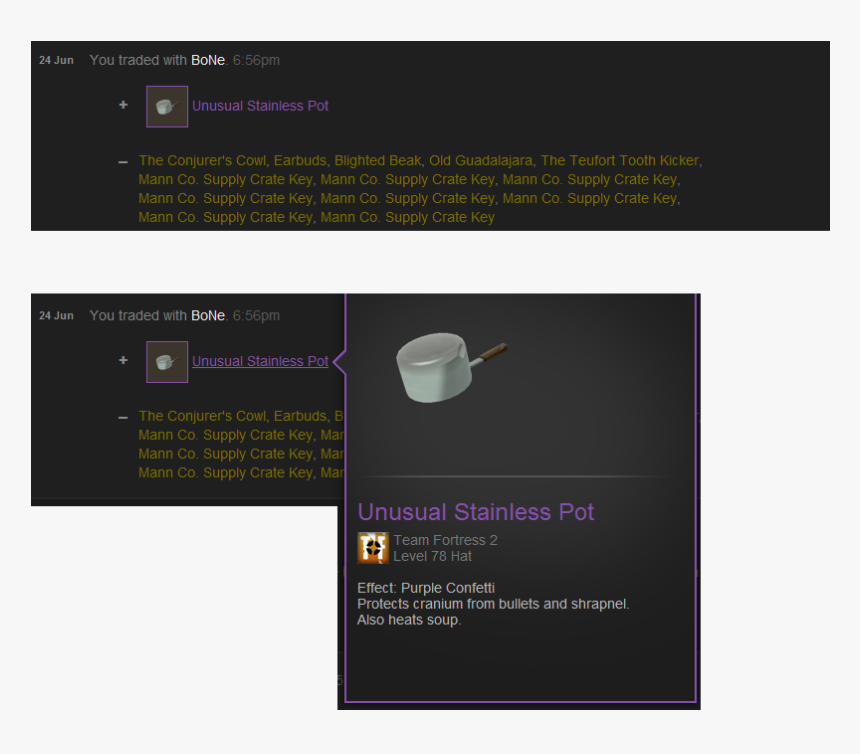Click BoNe username in lower trade entry

tap(208, 316)
